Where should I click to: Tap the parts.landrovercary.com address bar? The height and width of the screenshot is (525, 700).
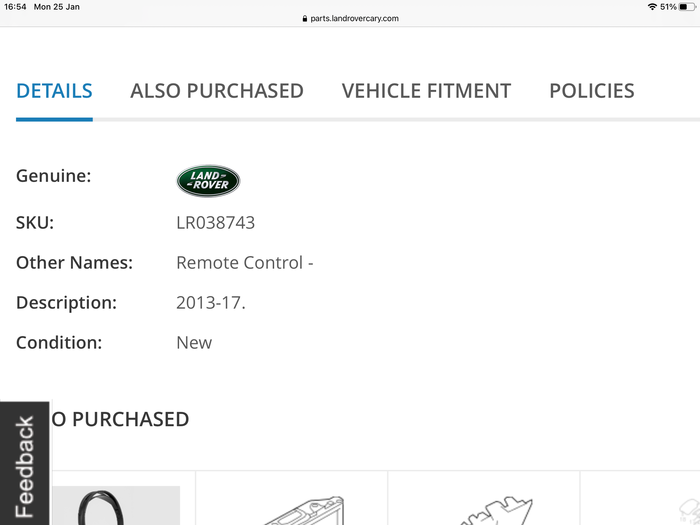pyautogui.click(x=350, y=18)
